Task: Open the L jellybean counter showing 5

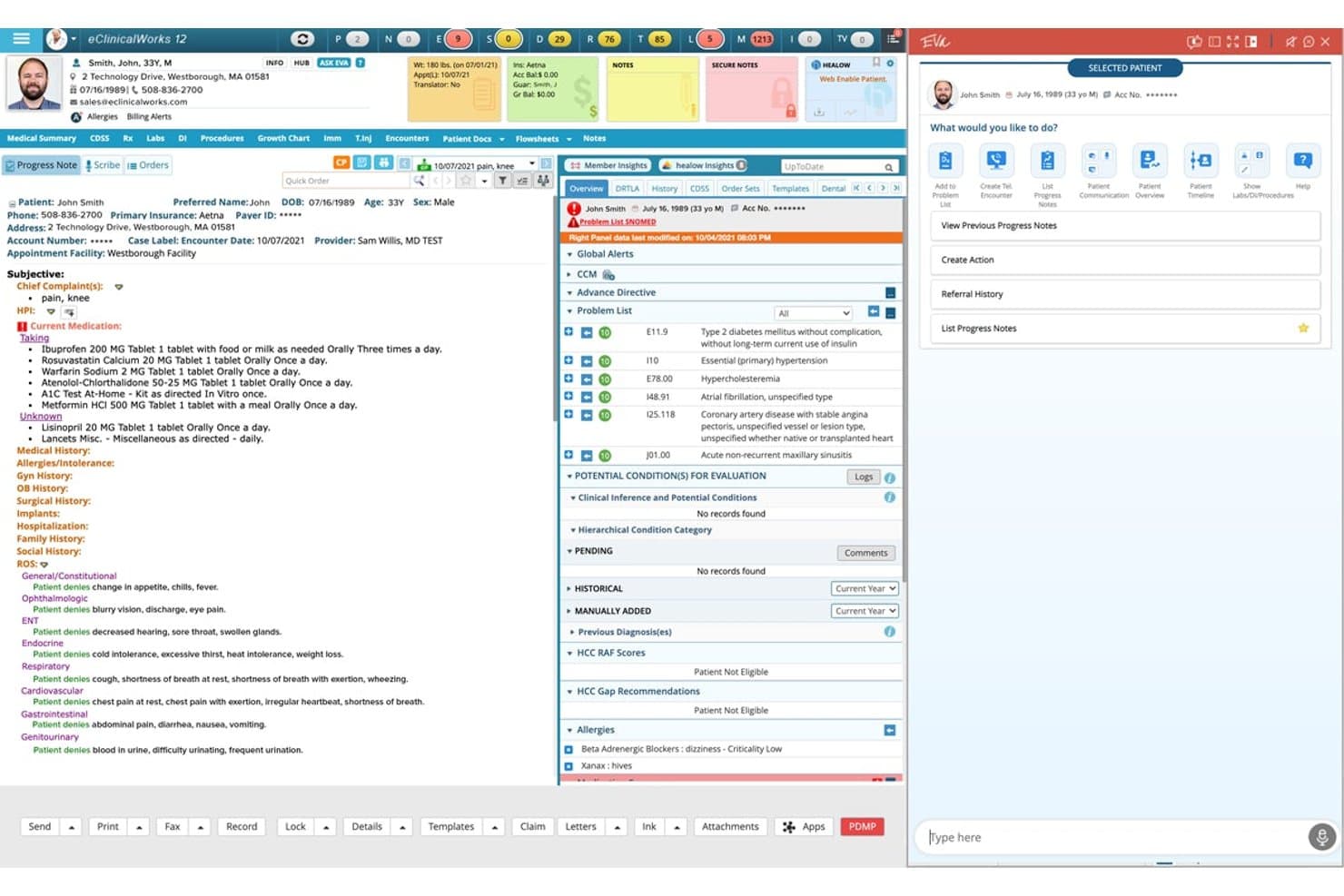Action: coord(710,39)
